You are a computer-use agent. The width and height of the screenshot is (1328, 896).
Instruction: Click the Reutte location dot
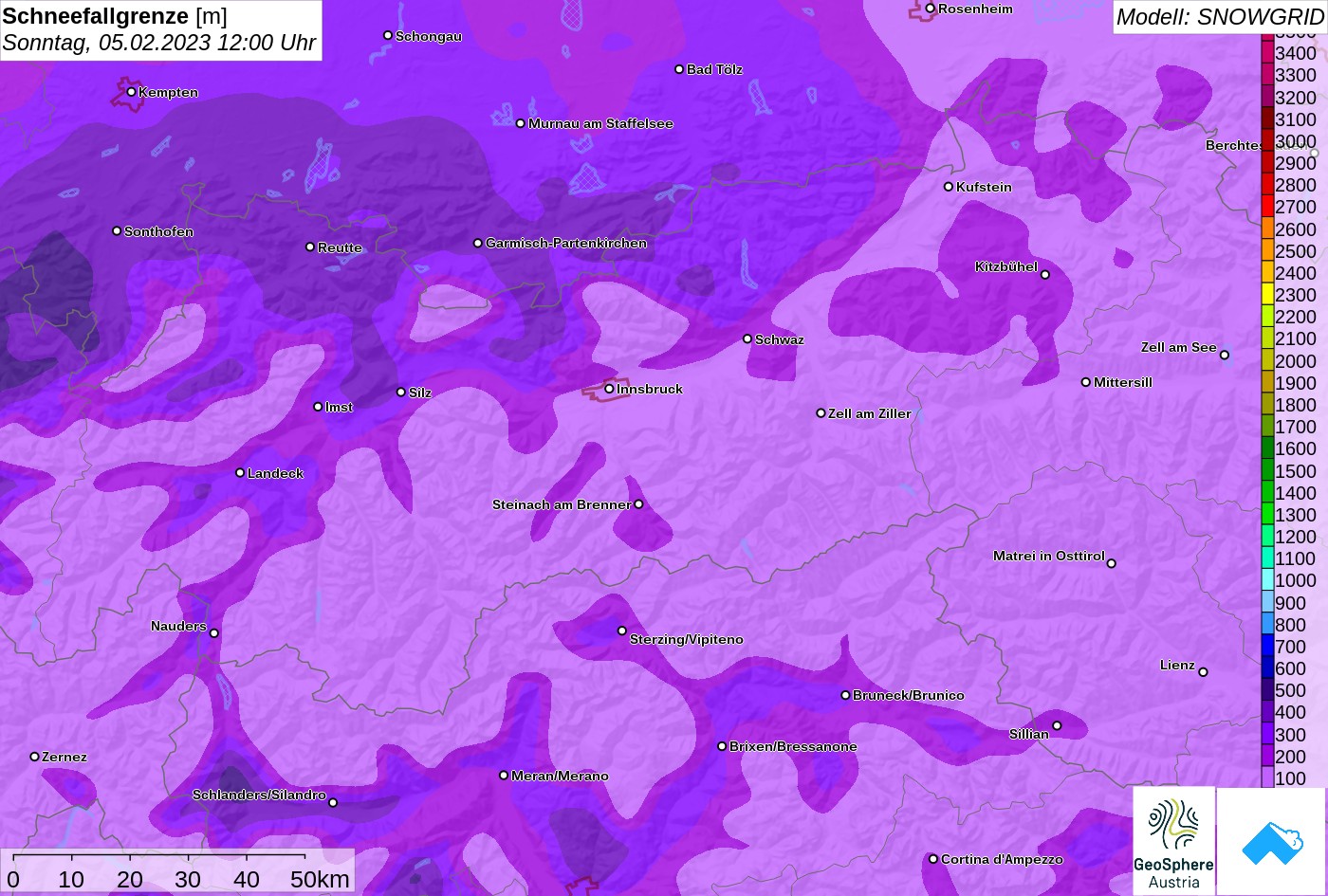(x=309, y=247)
